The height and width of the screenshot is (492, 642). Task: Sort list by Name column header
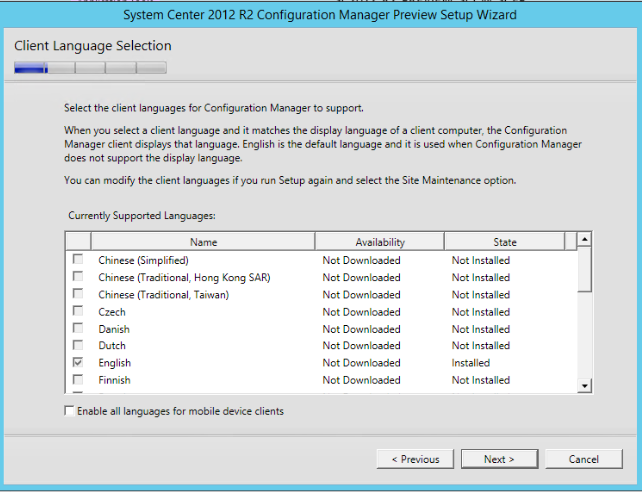pyautogui.click(x=203, y=242)
